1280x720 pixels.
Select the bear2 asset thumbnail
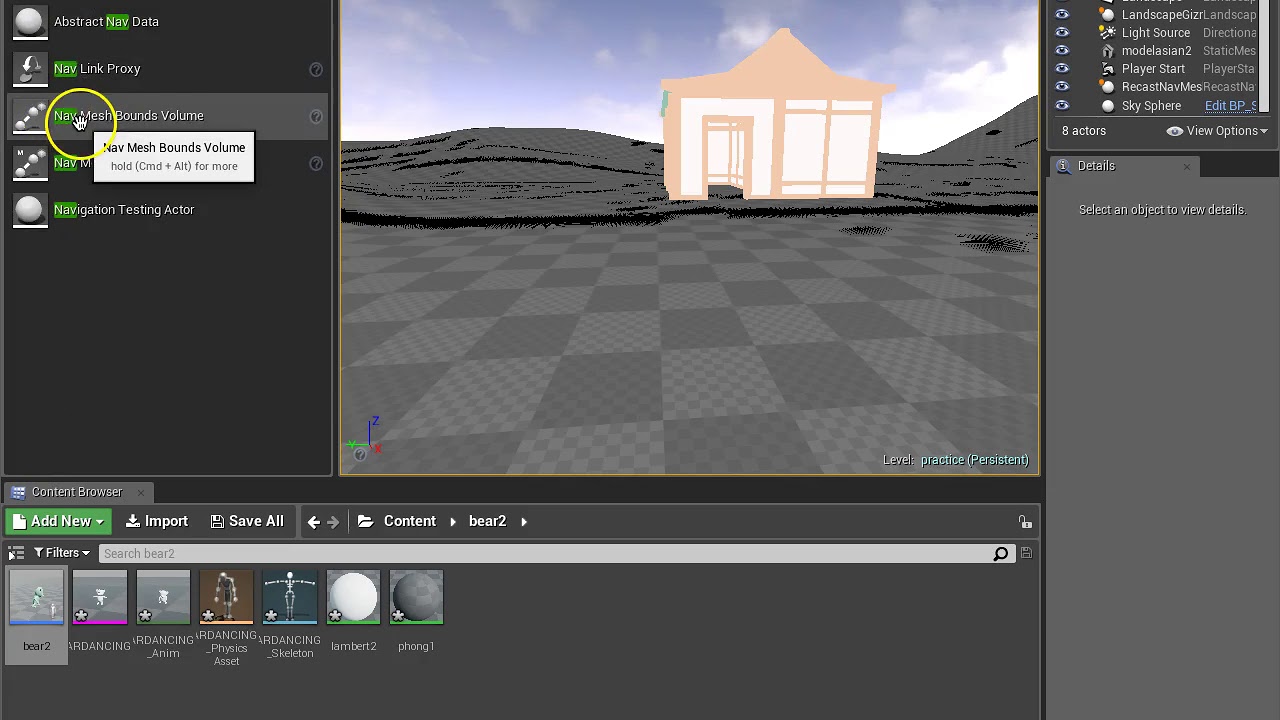click(x=36, y=597)
